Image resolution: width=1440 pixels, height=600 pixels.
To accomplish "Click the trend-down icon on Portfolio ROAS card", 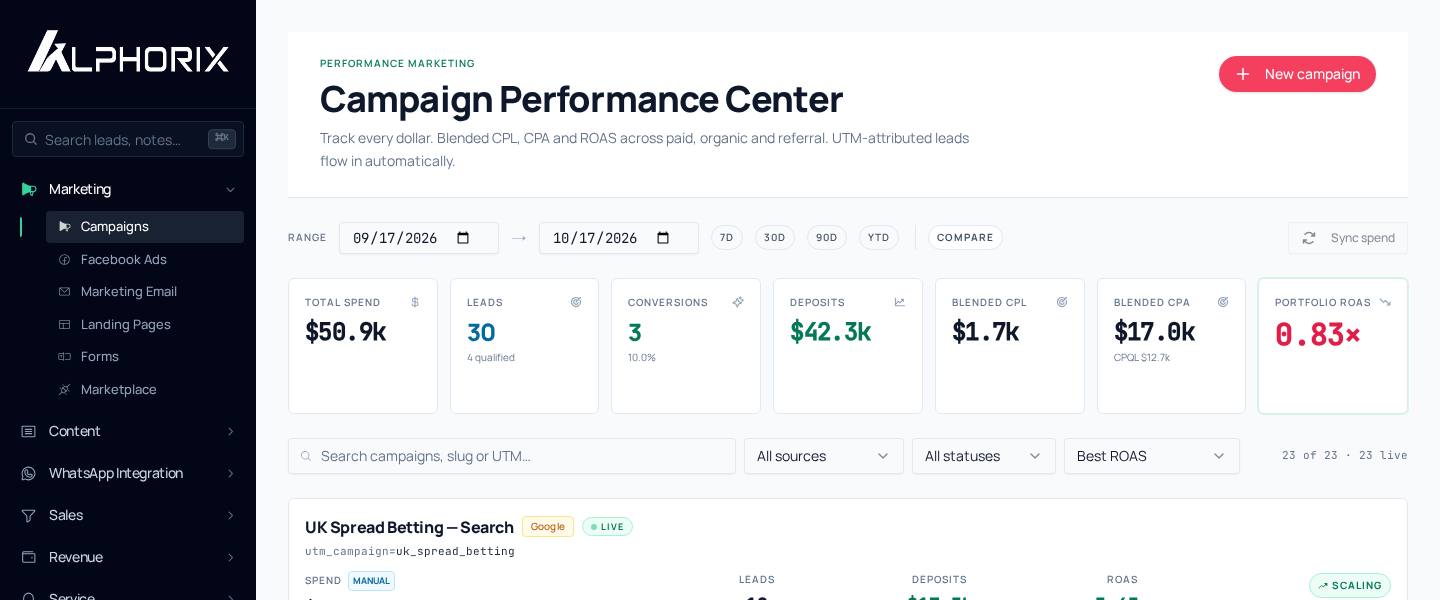I will [x=1385, y=302].
